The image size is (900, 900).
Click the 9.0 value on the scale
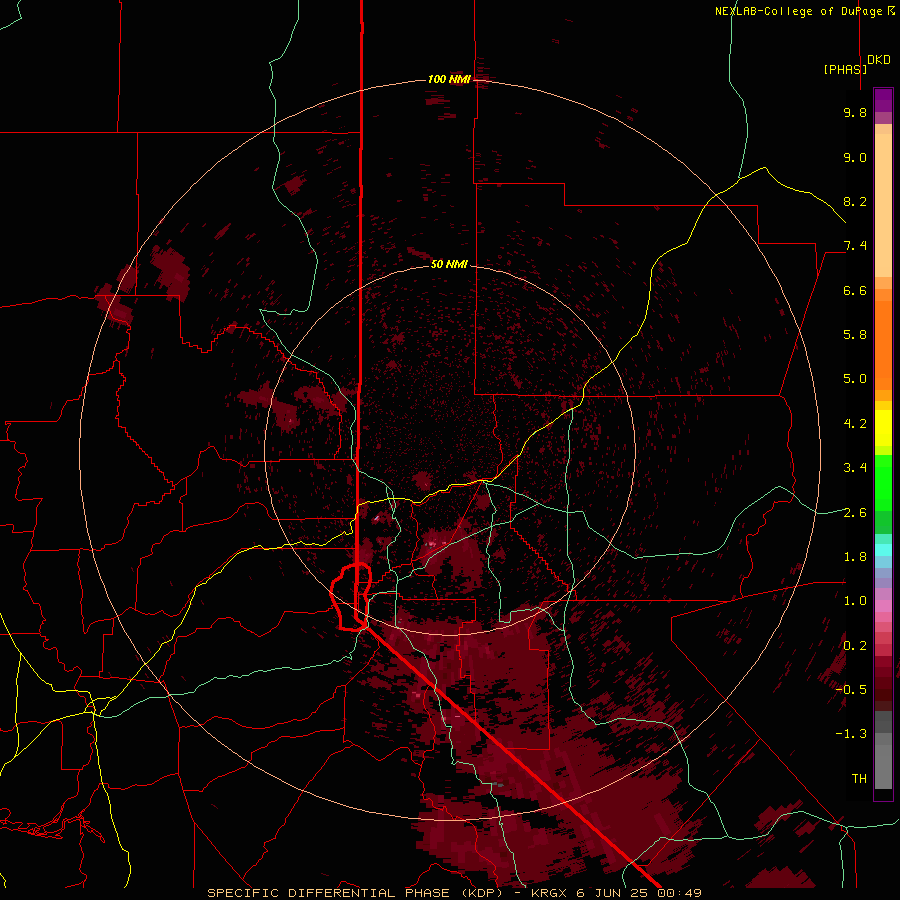(x=855, y=157)
